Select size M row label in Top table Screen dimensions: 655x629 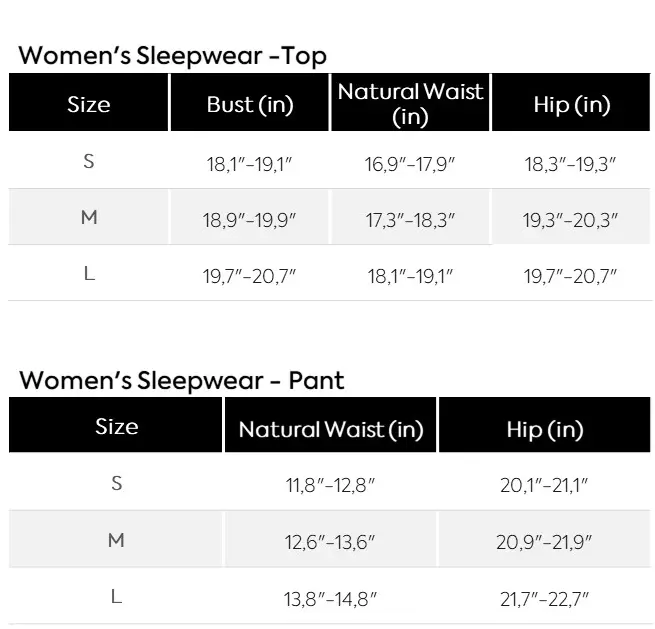tap(89, 218)
